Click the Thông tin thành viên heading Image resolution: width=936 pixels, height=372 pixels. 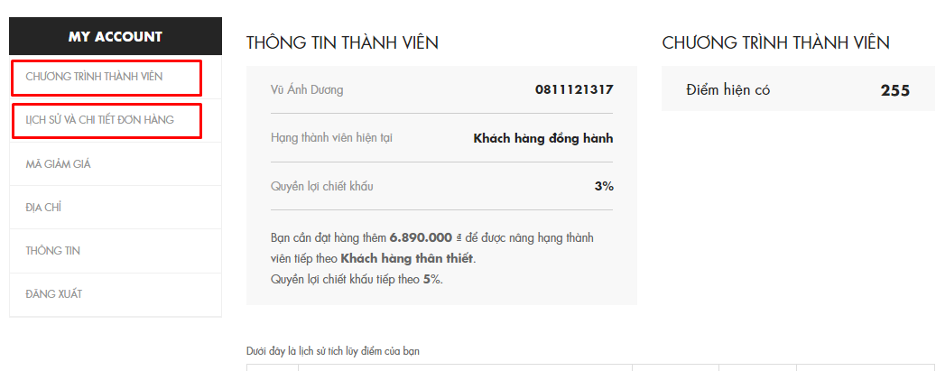pyautogui.click(x=342, y=43)
